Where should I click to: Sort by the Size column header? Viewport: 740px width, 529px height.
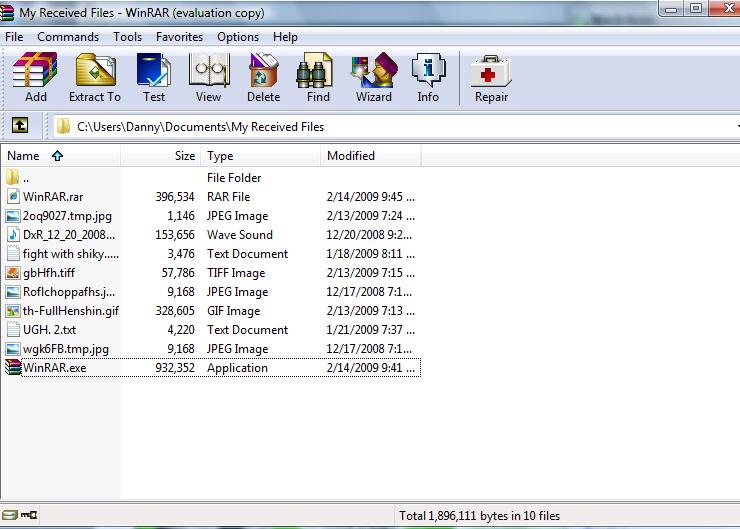[x=160, y=156]
